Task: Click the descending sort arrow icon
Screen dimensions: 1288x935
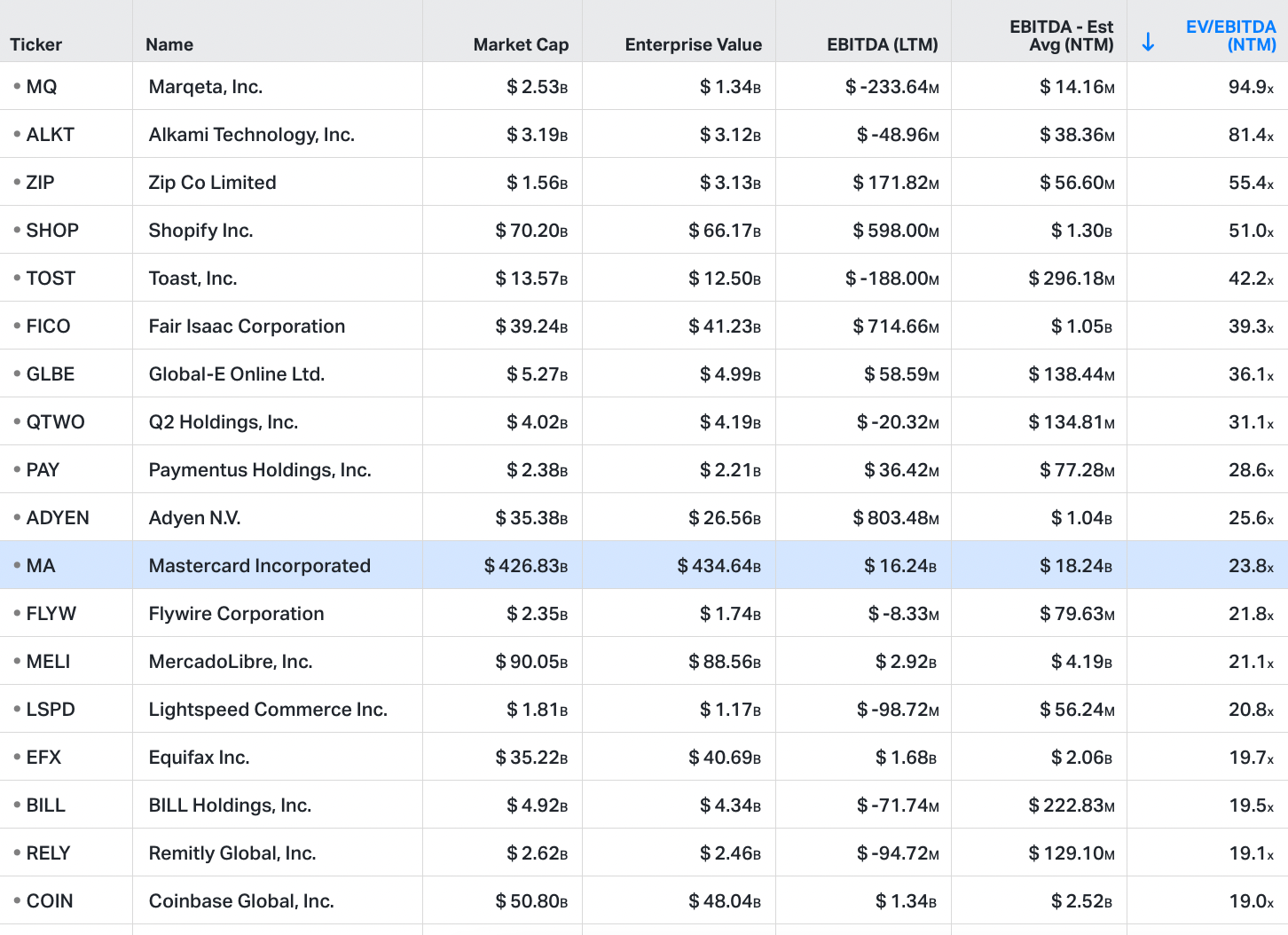Action: click(1148, 42)
